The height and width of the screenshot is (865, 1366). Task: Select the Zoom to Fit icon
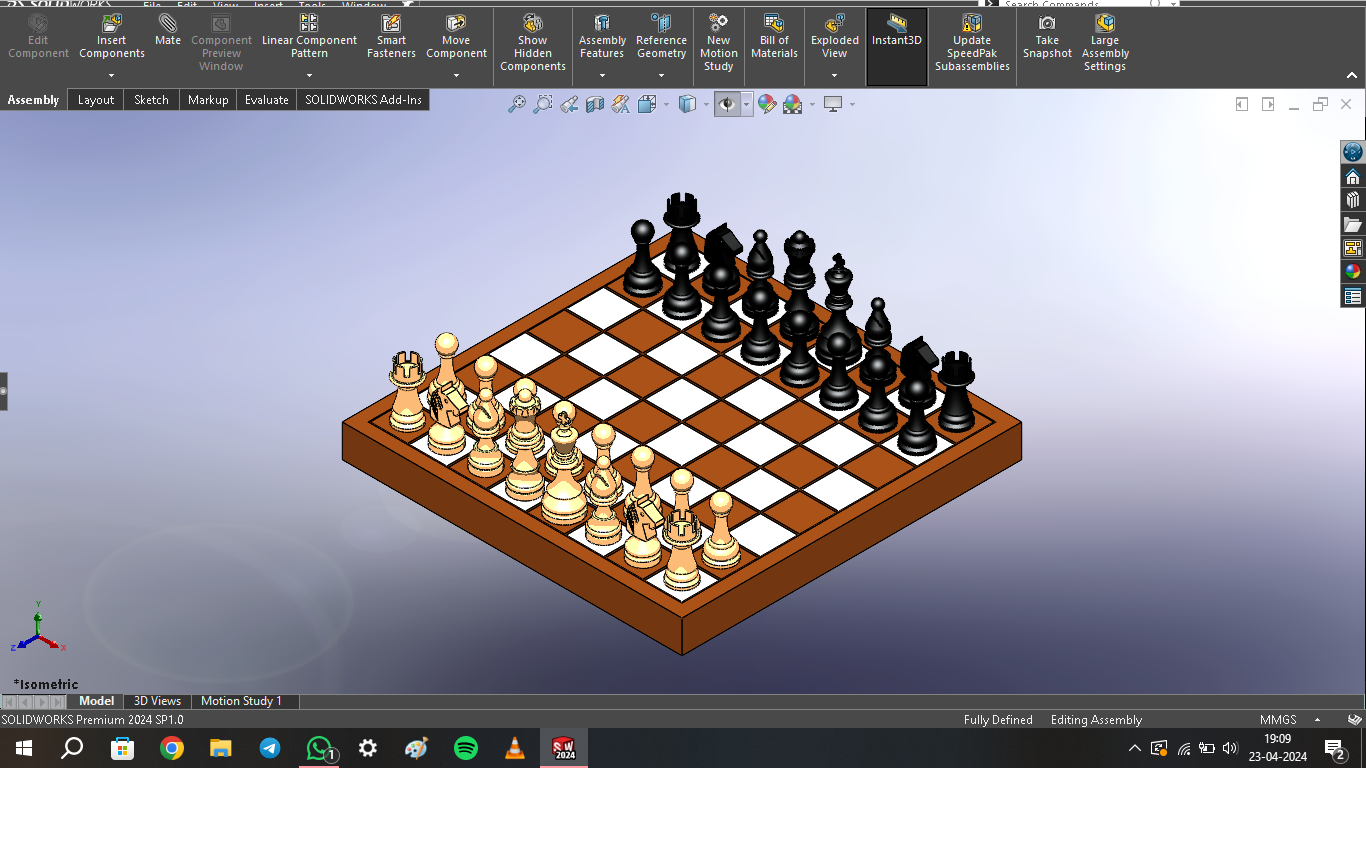tap(517, 103)
